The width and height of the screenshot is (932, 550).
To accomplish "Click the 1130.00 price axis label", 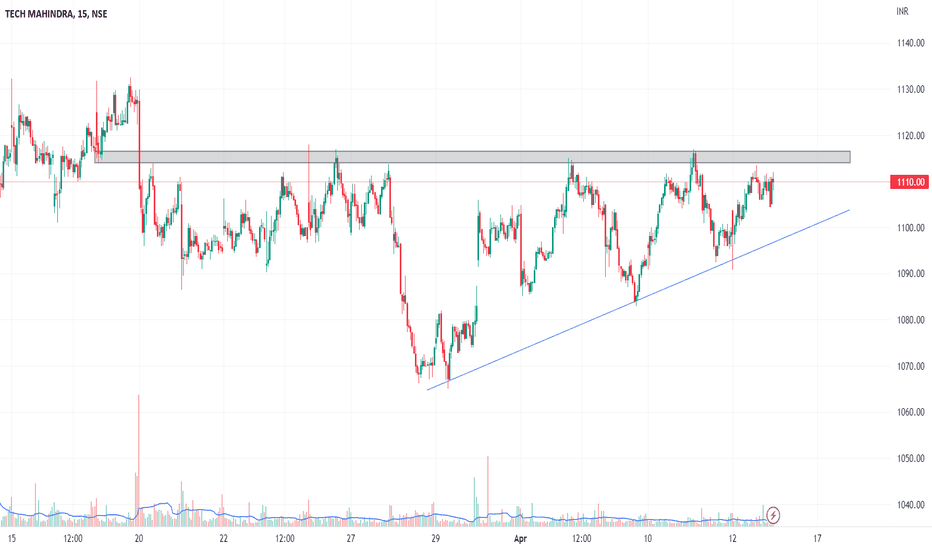I will point(911,89).
